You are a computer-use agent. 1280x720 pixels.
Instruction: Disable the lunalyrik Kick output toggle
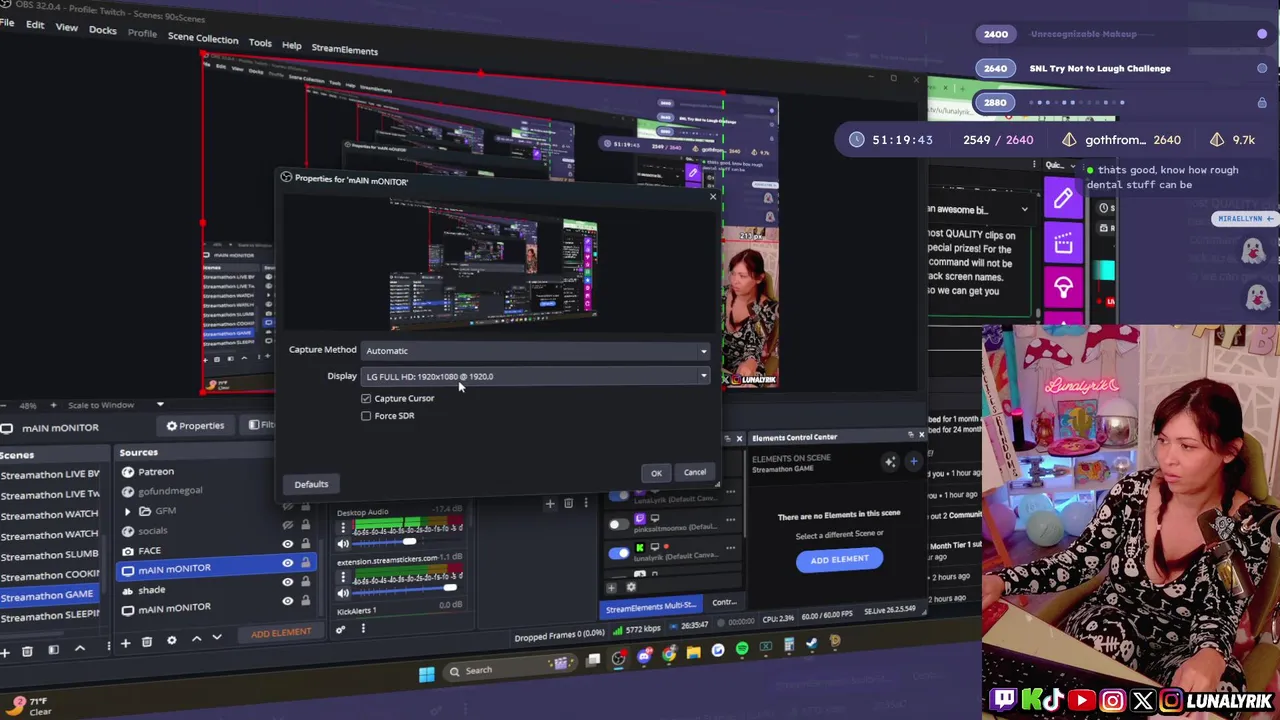pyautogui.click(x=619, y=552)
